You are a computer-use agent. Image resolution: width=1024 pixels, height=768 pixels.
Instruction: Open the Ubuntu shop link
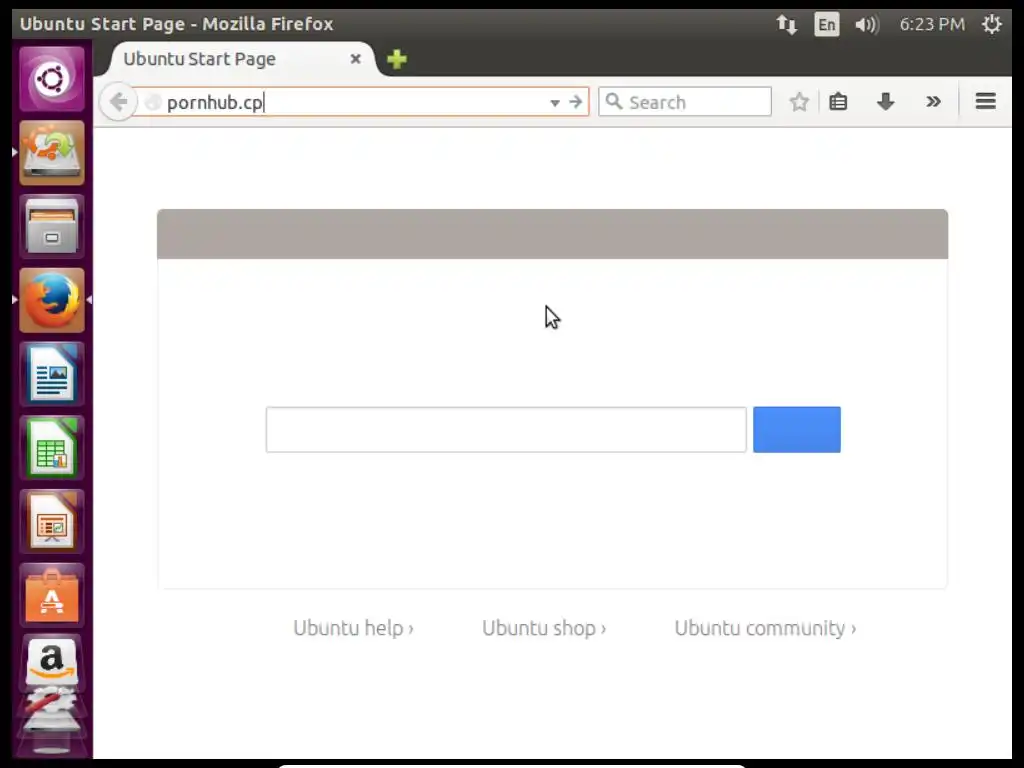coord(544,628)
